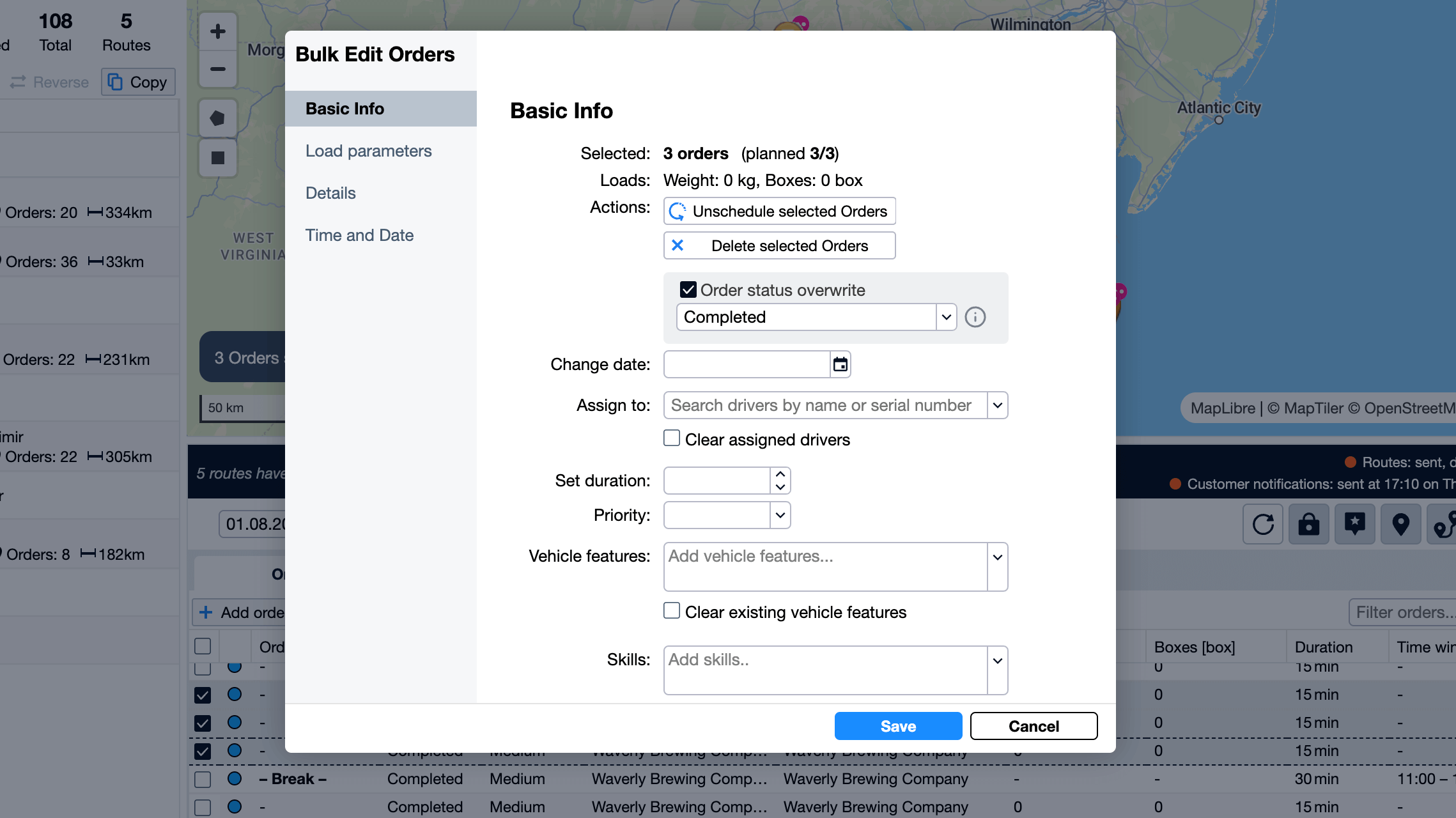Increase Set duration with the up stepper
1456x818 pixels.
click(x=780, y=475)
